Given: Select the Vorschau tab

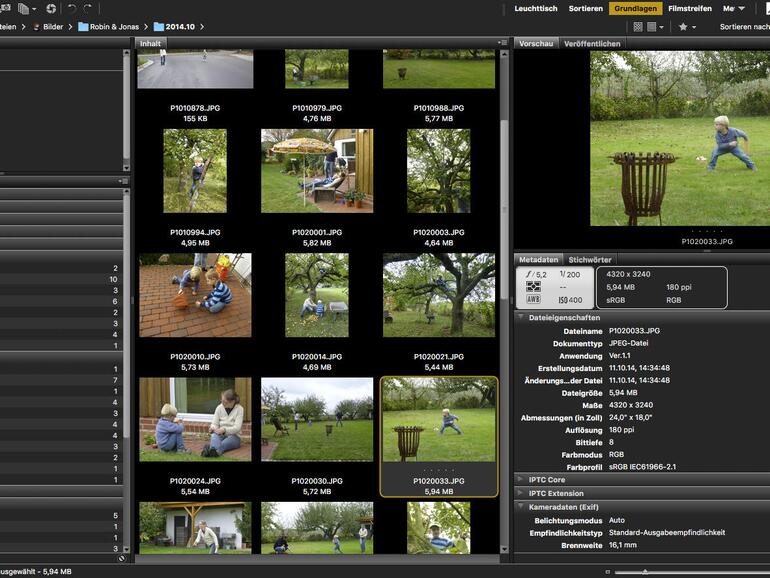Looking at the screenshot, I should pyautogui.click(x=536, y=43).
